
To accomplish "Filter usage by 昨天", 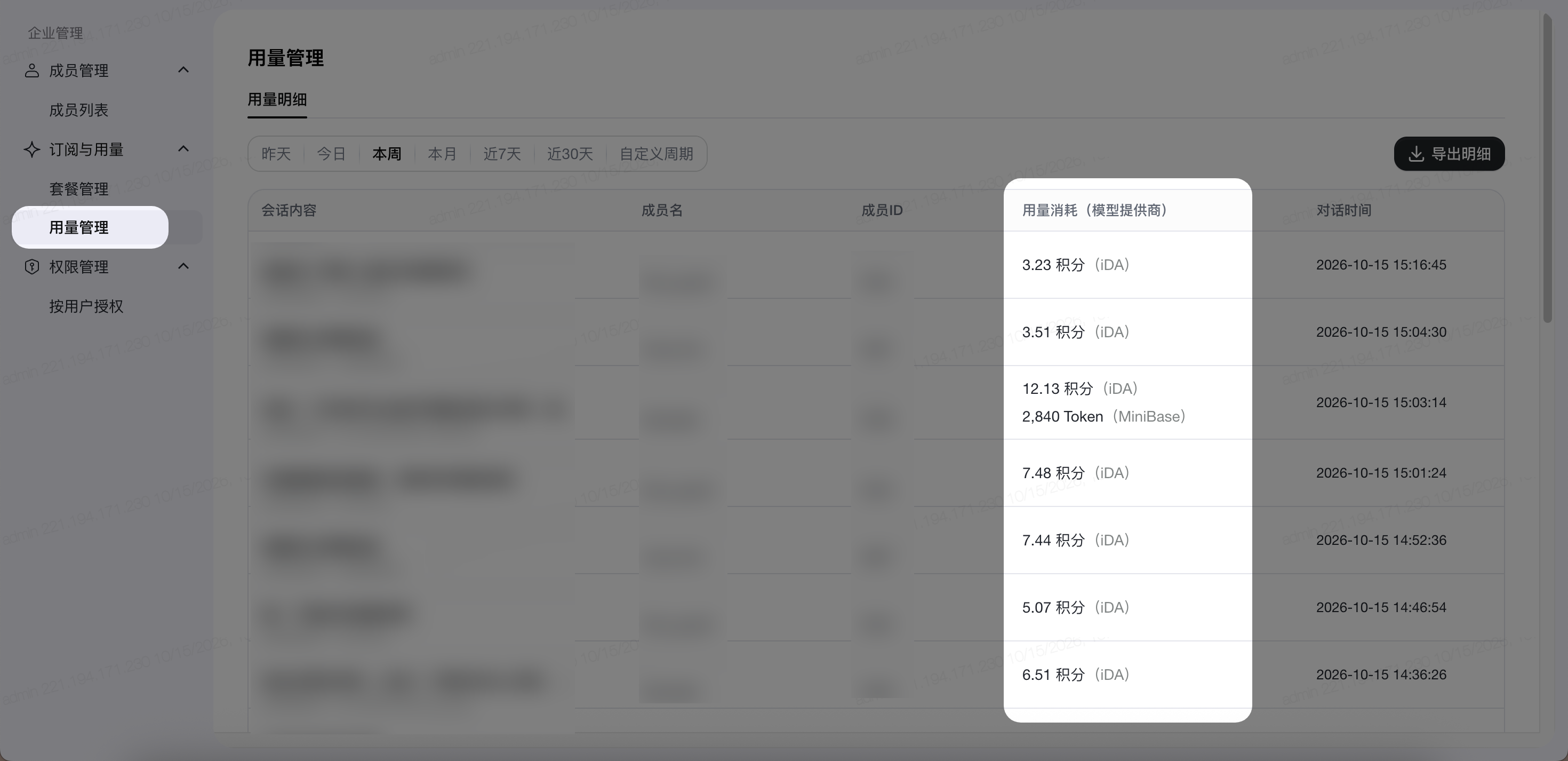I will [276, 154].
